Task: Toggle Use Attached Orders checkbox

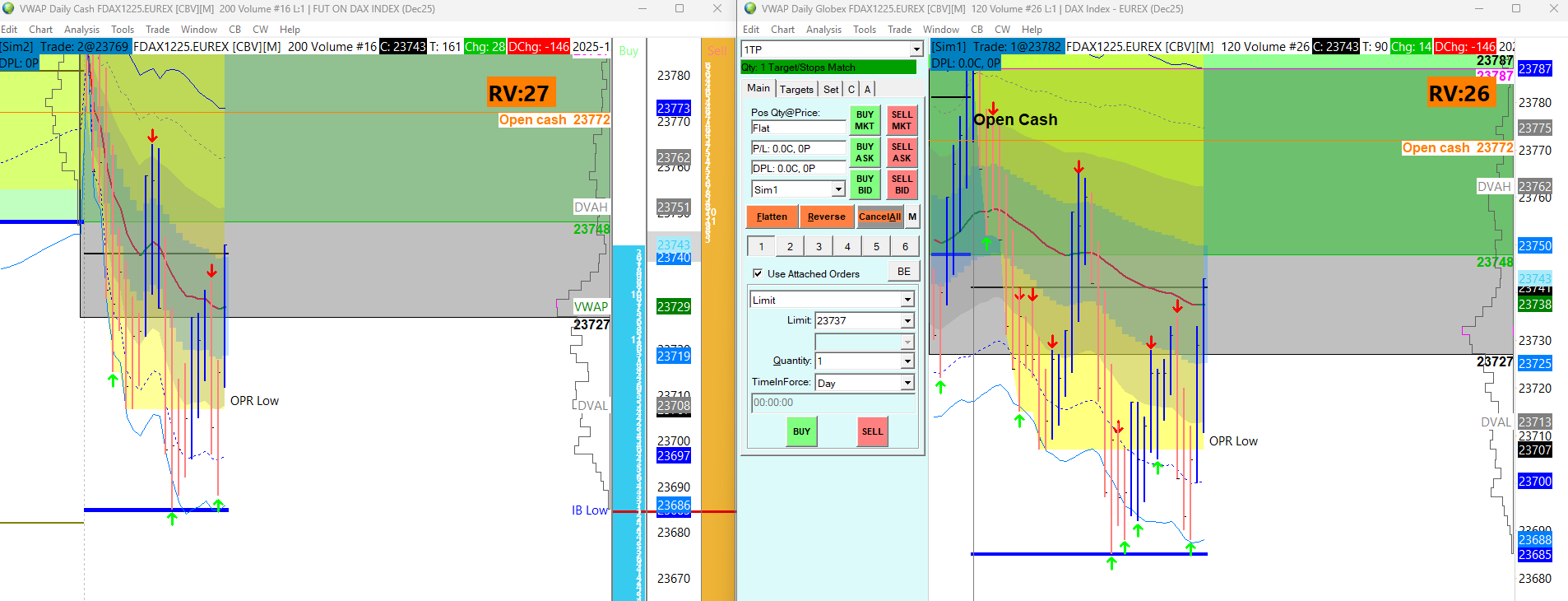Action: point(758,273)
